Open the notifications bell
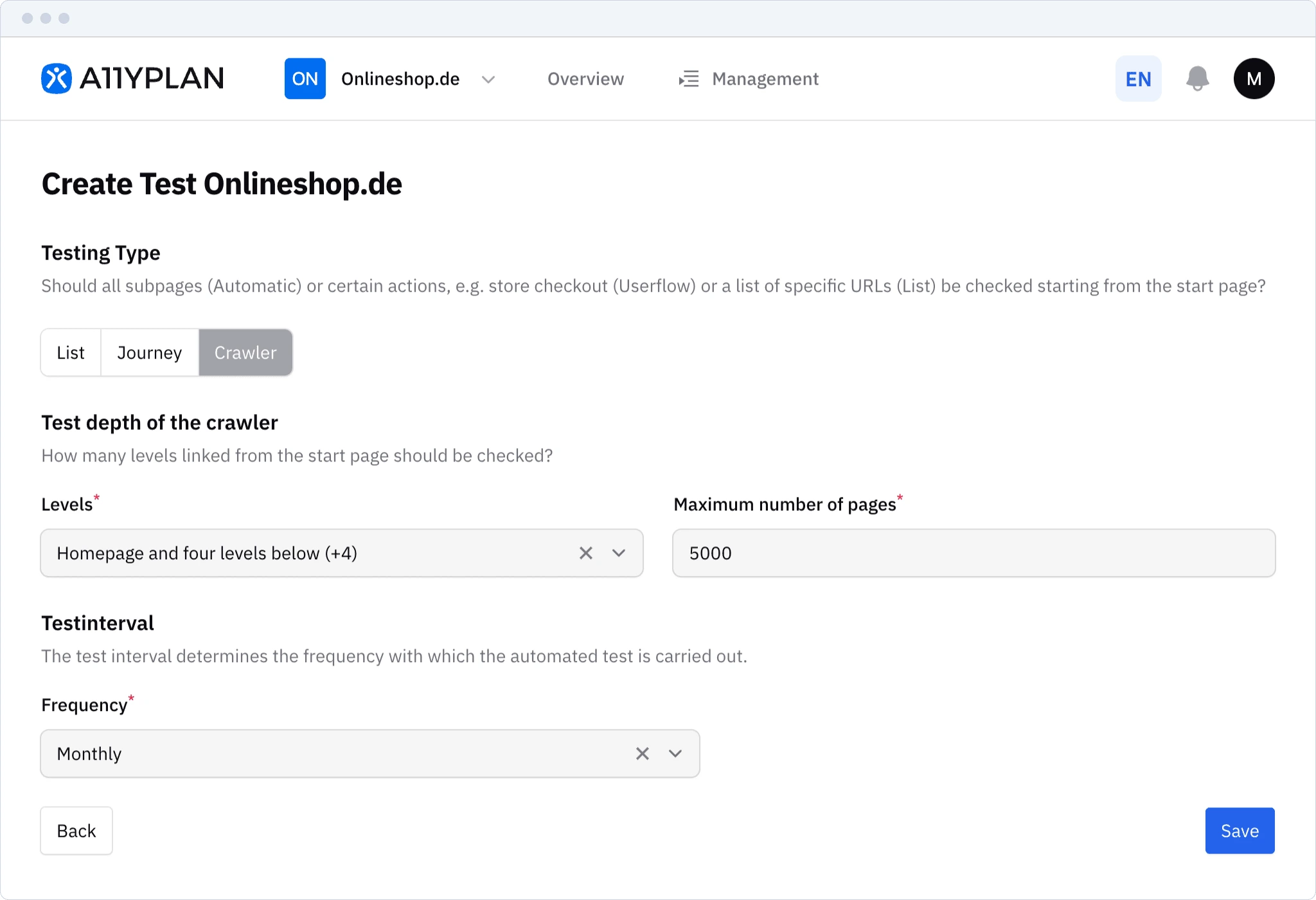Image resolution: width=1316 pixels, height=900 pixels. pyautogui.click(x=1197, y=78)
